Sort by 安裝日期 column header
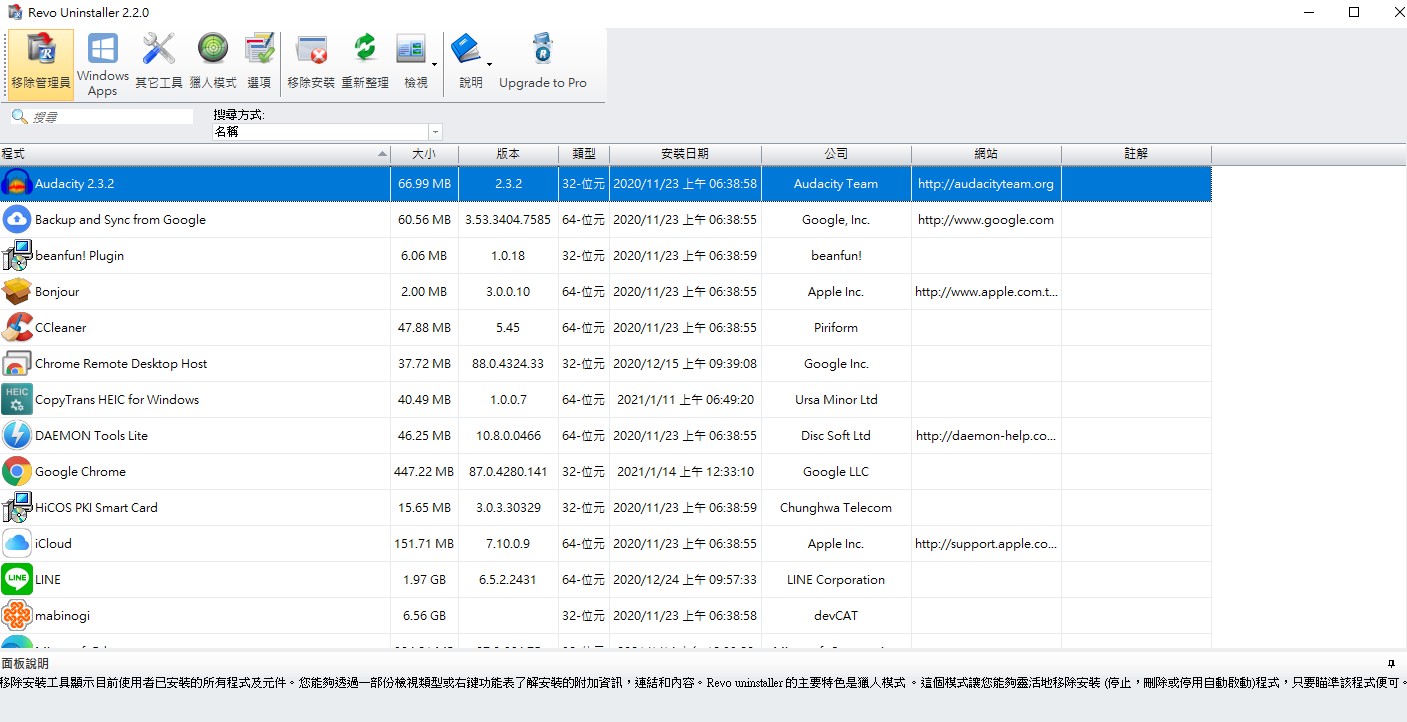The height and width of the screenshot is (722, 1407). click(x=685, y=154)
